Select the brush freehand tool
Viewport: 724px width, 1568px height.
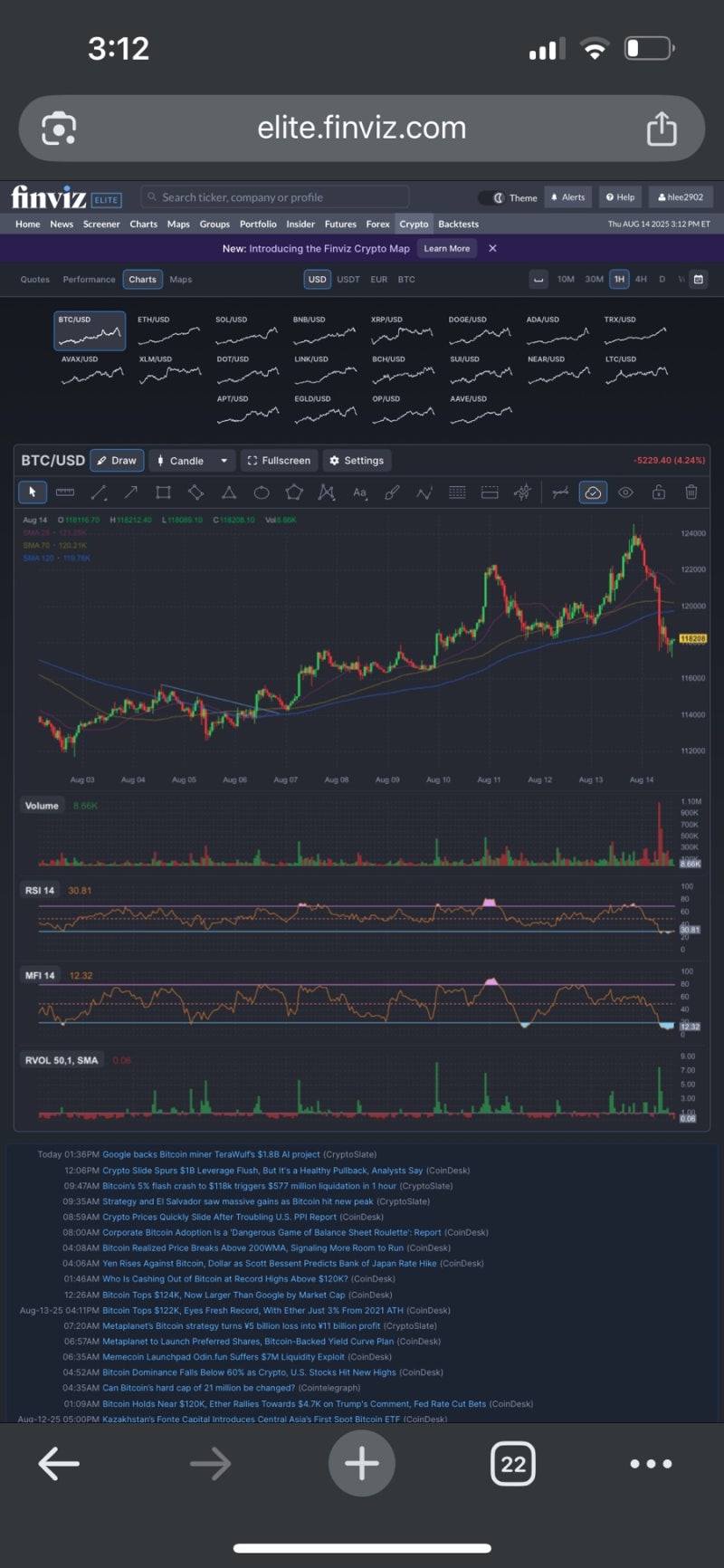click(x=392, y=492)
